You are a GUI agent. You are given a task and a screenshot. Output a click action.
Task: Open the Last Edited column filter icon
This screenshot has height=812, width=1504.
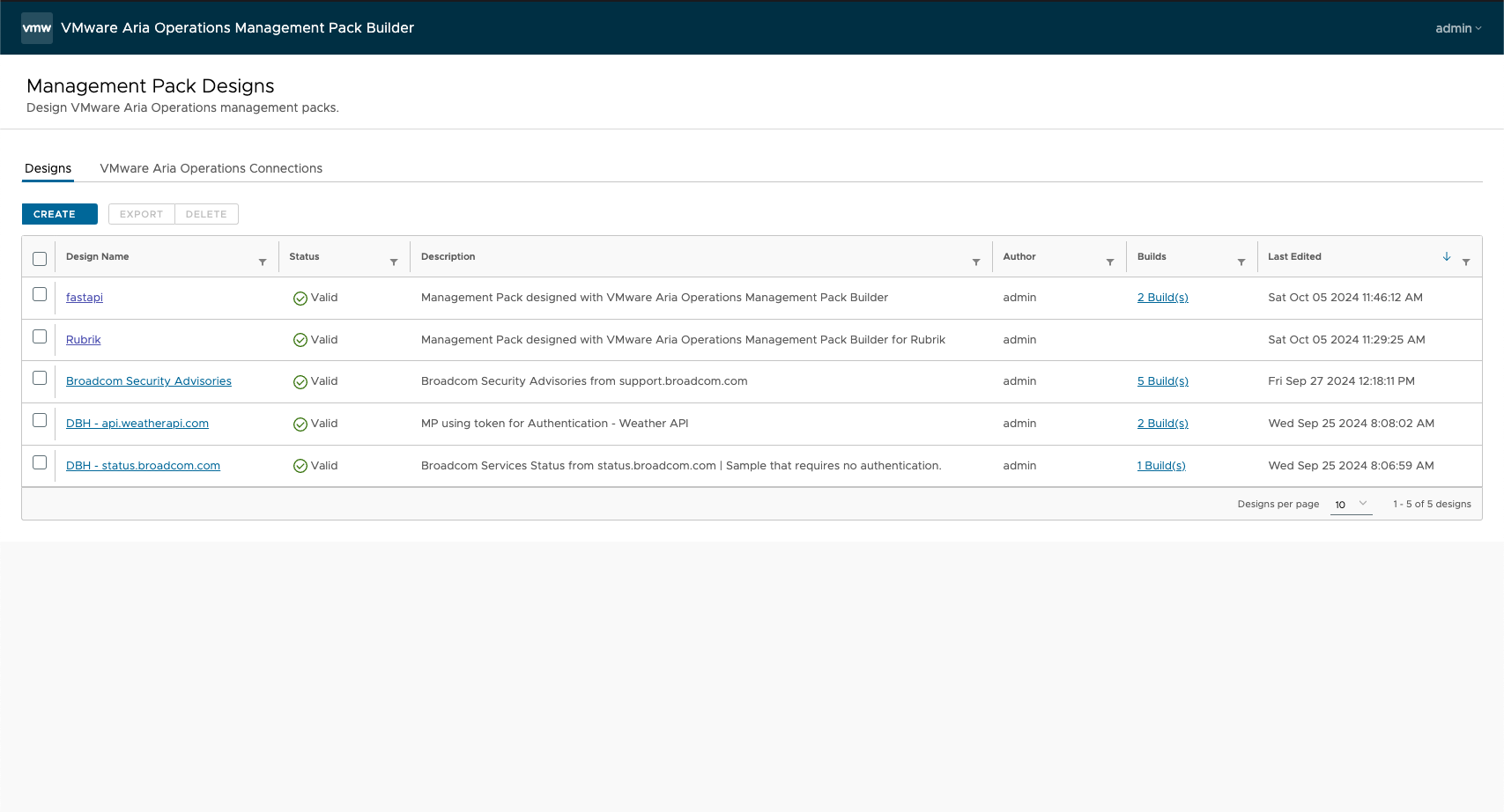click(1466, 262)
